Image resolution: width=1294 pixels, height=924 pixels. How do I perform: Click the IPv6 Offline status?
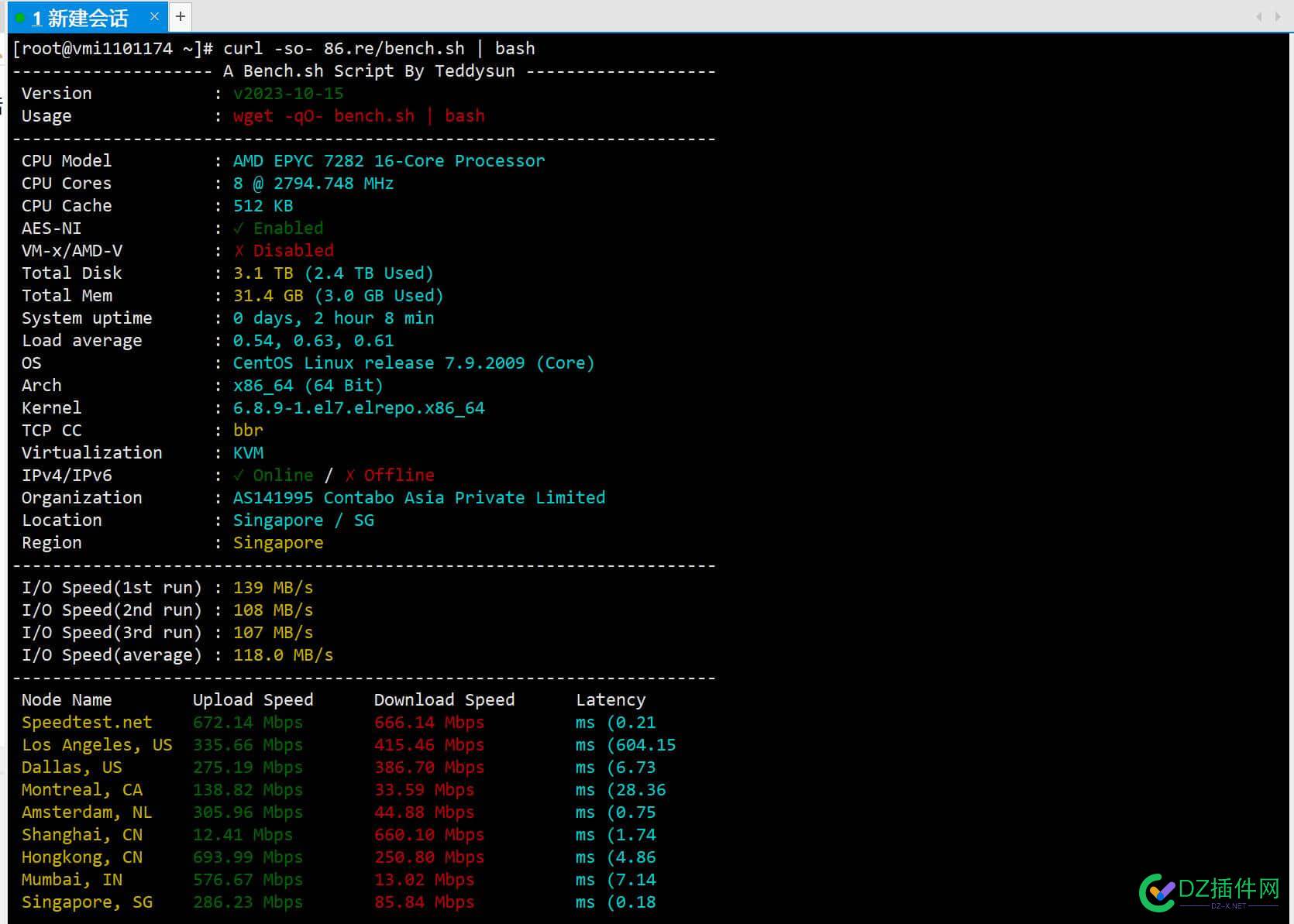389,475
